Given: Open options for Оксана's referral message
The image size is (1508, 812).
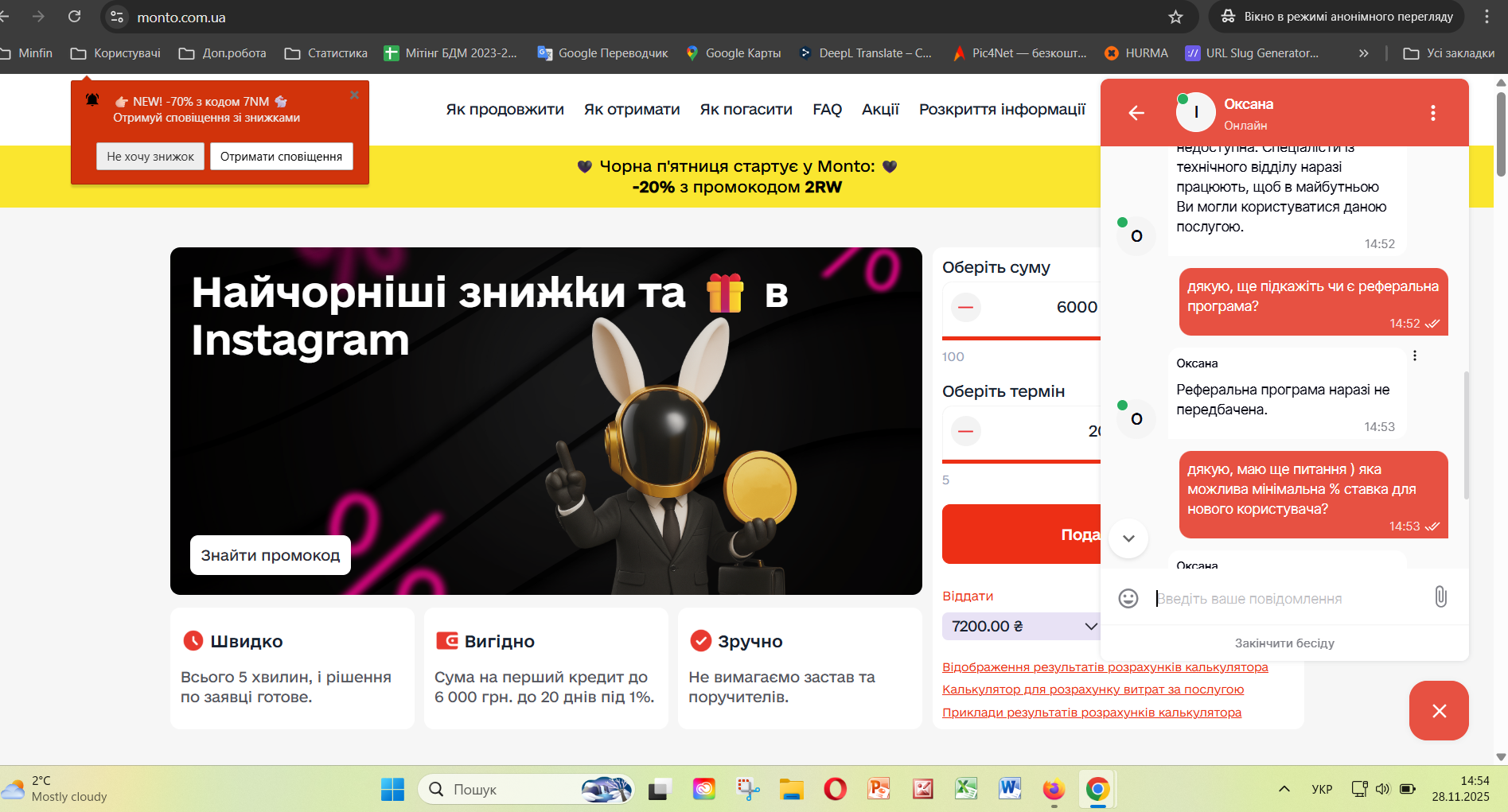Looking at the screenshot, I should [x=1414, y=355].
